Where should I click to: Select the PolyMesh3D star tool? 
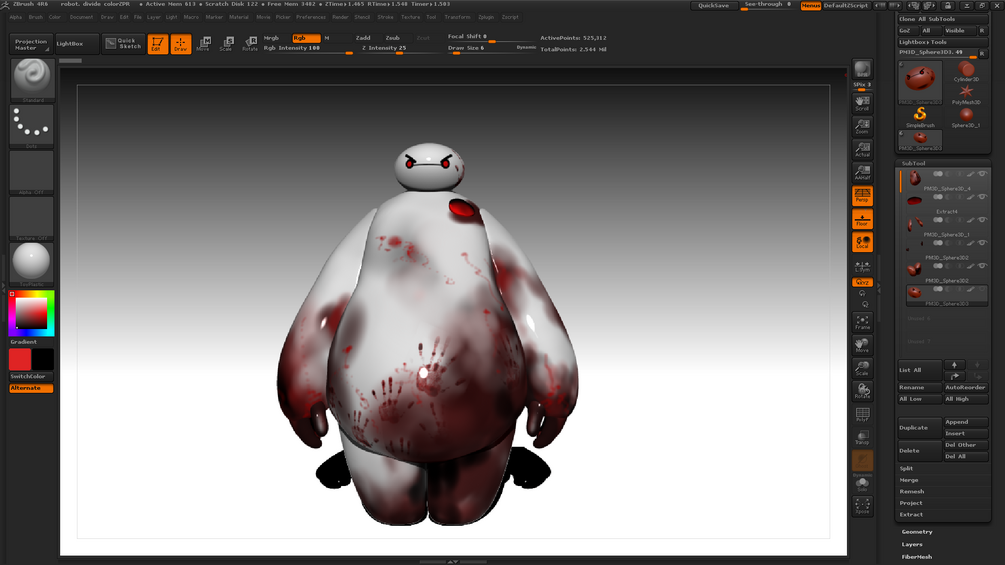(966, 94)
